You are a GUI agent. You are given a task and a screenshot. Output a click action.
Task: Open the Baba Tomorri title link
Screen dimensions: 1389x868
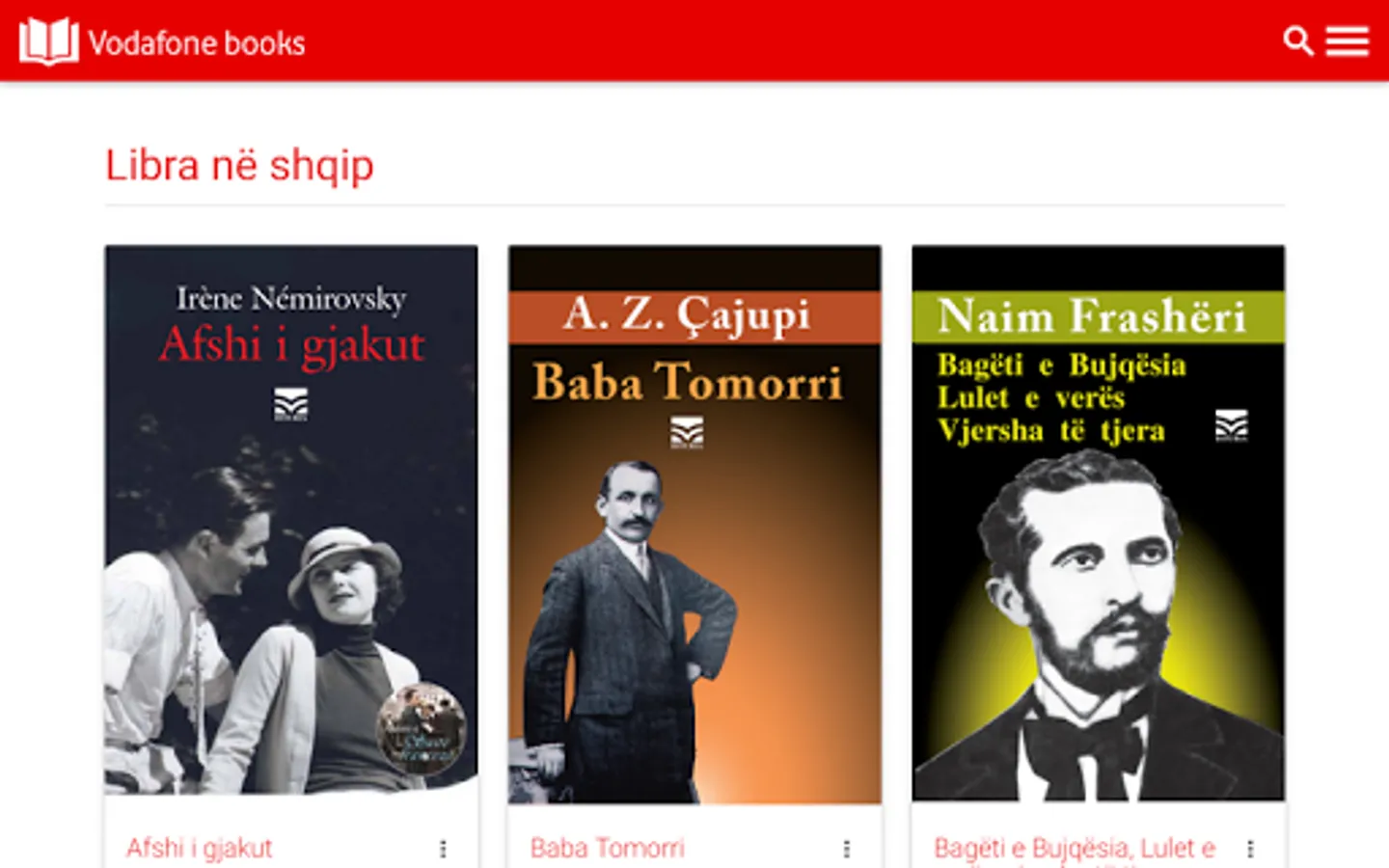tap(607, 849)
